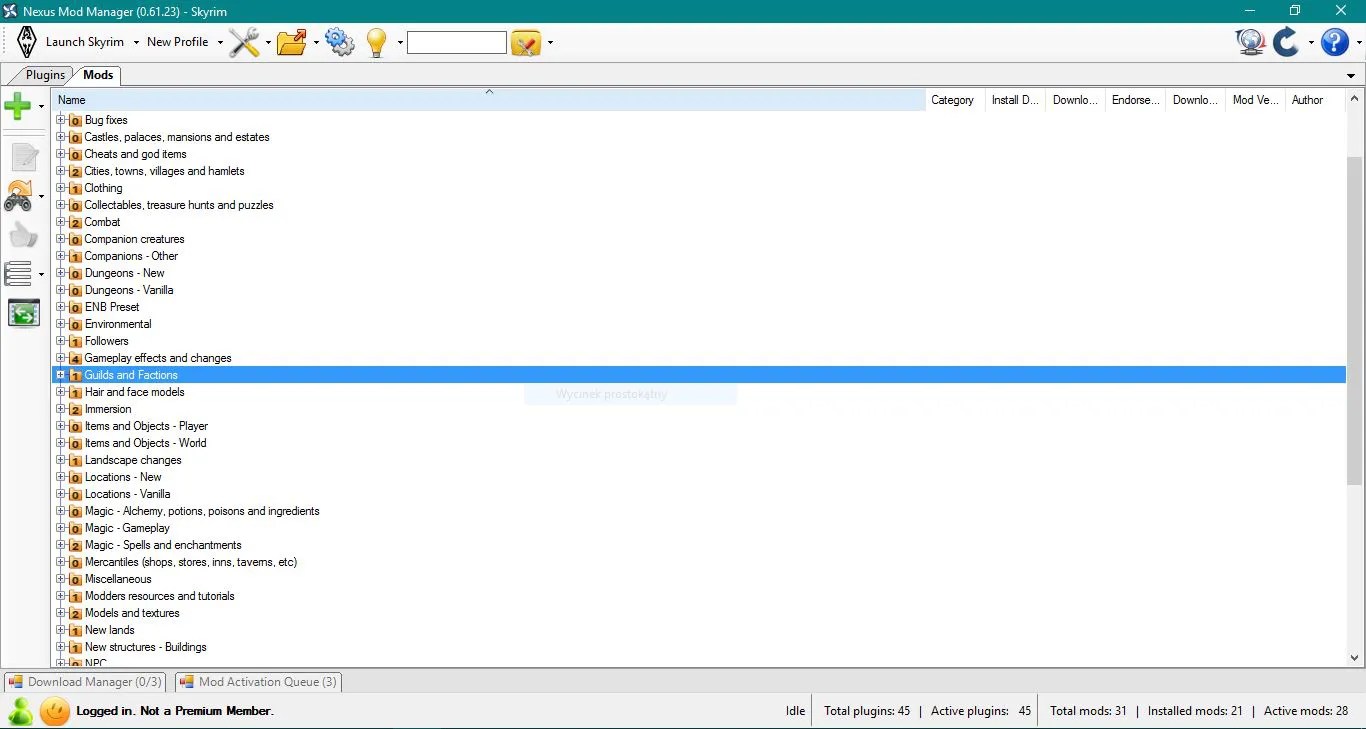Open the Settings gear icon
This screenshot has height=729, width=1366.
340,42
